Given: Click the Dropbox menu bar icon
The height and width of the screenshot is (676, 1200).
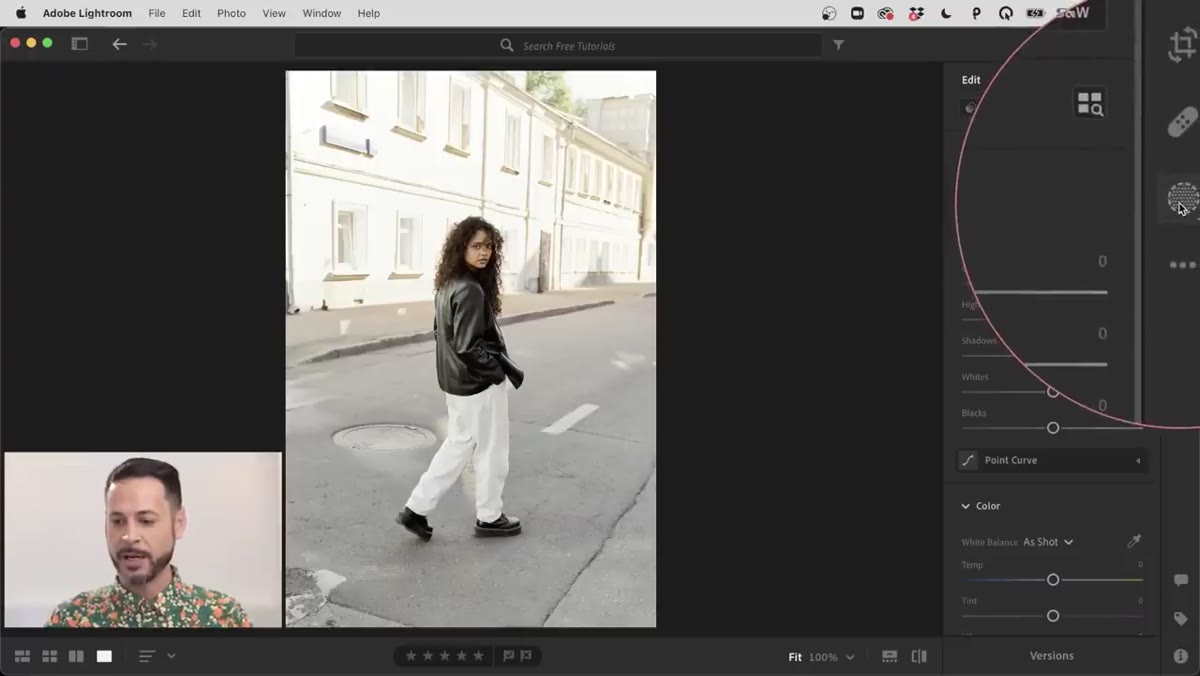Looking at the screenshot, I should click(916, 13).
